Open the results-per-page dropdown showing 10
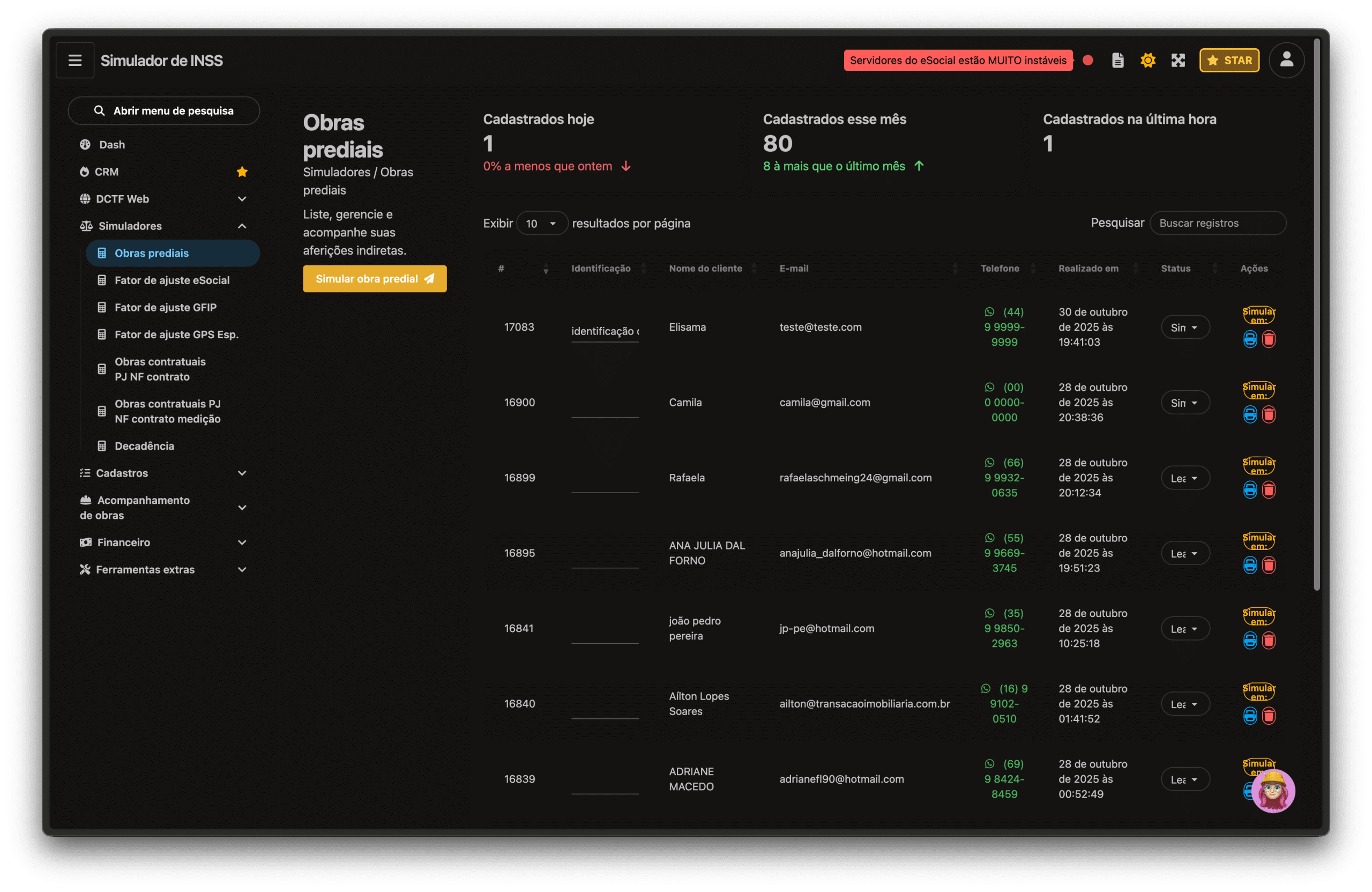 coord(541,224)
